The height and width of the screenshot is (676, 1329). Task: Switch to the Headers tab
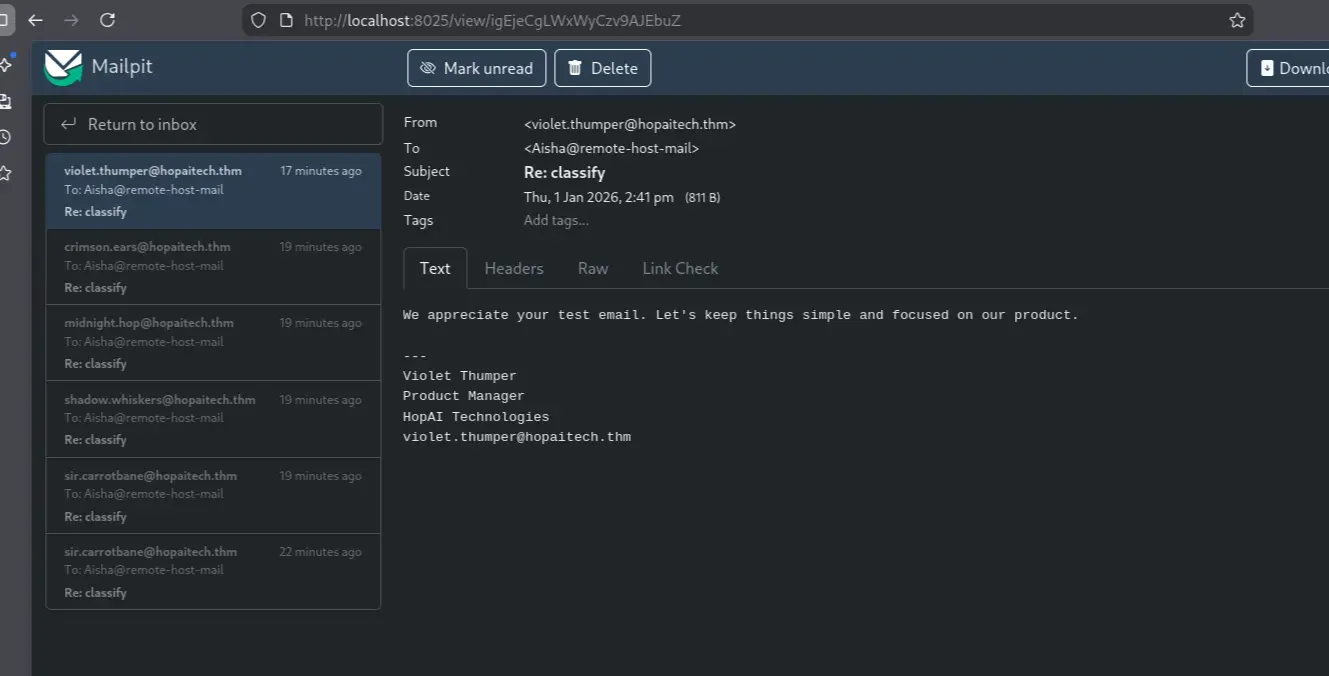point(514,268)
